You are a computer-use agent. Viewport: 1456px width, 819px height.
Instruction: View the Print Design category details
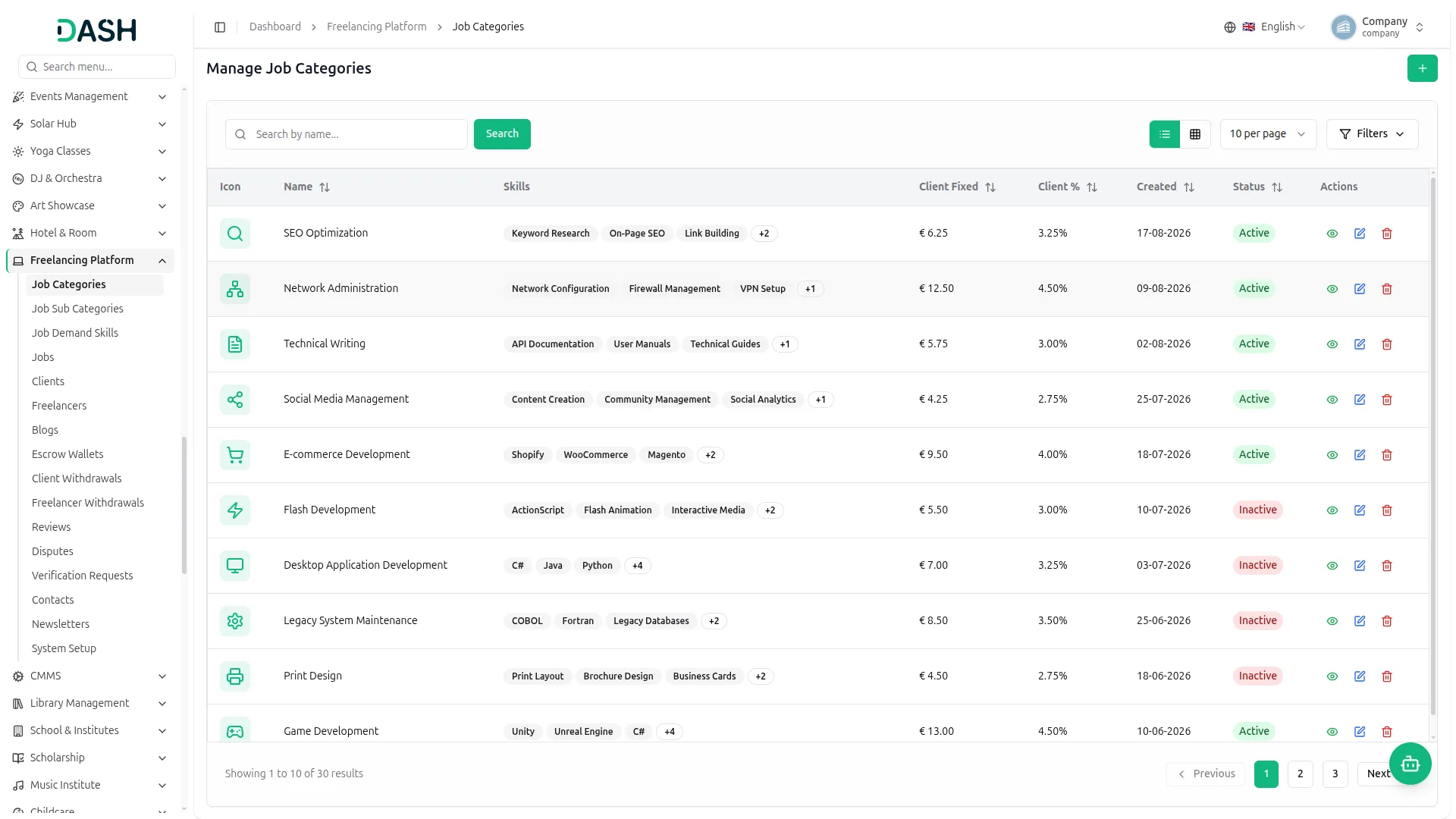pos(1332,676)
